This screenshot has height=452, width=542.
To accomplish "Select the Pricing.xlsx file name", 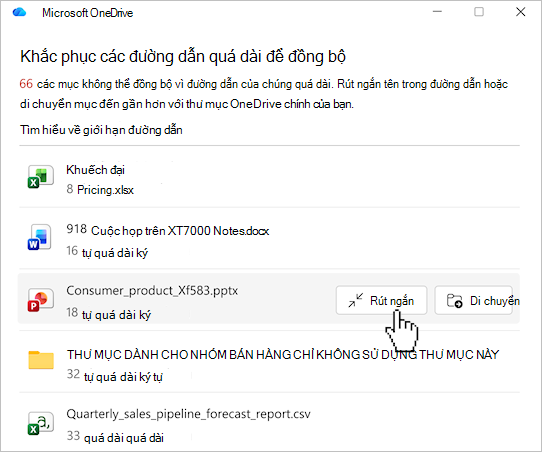I will click(105, 190).
